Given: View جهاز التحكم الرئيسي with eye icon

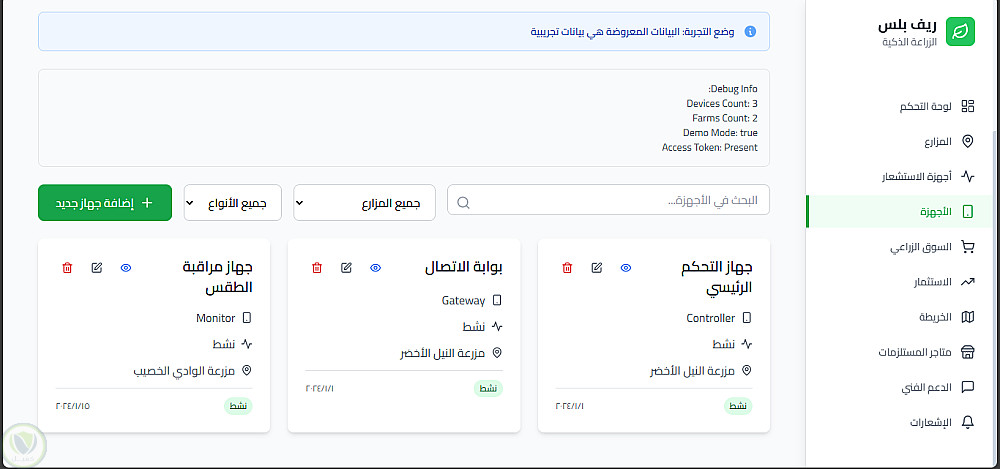Looking at the screenshot, I should [625, 268].
